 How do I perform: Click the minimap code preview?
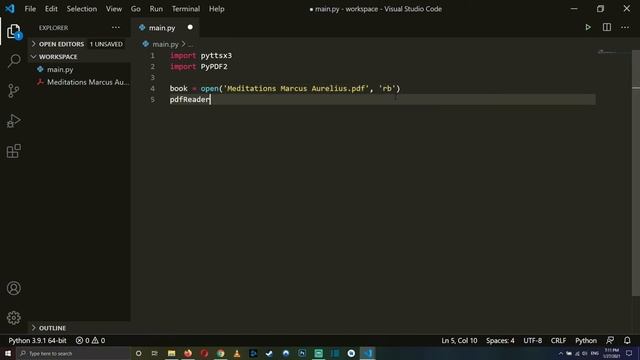607,53
